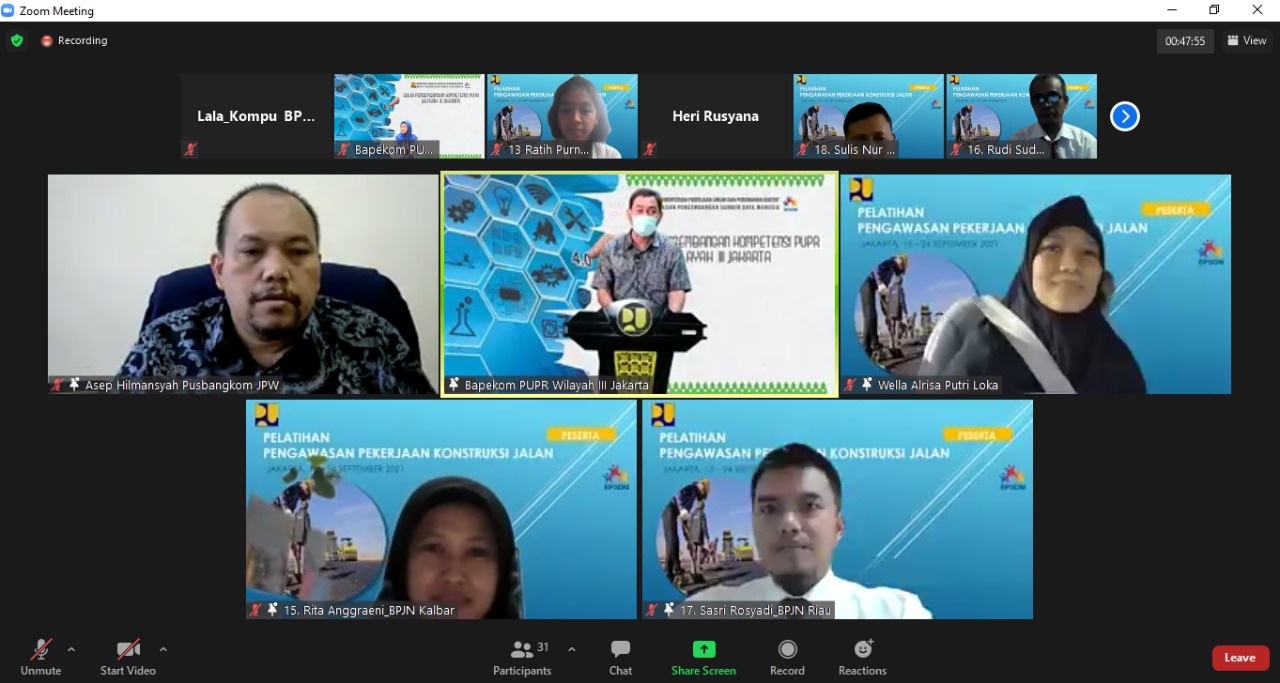The width and height of the screenshot is (1280, 683).
Task: Click pin icon on Asep Hilmansyah tile
Action: click(74, 385)
